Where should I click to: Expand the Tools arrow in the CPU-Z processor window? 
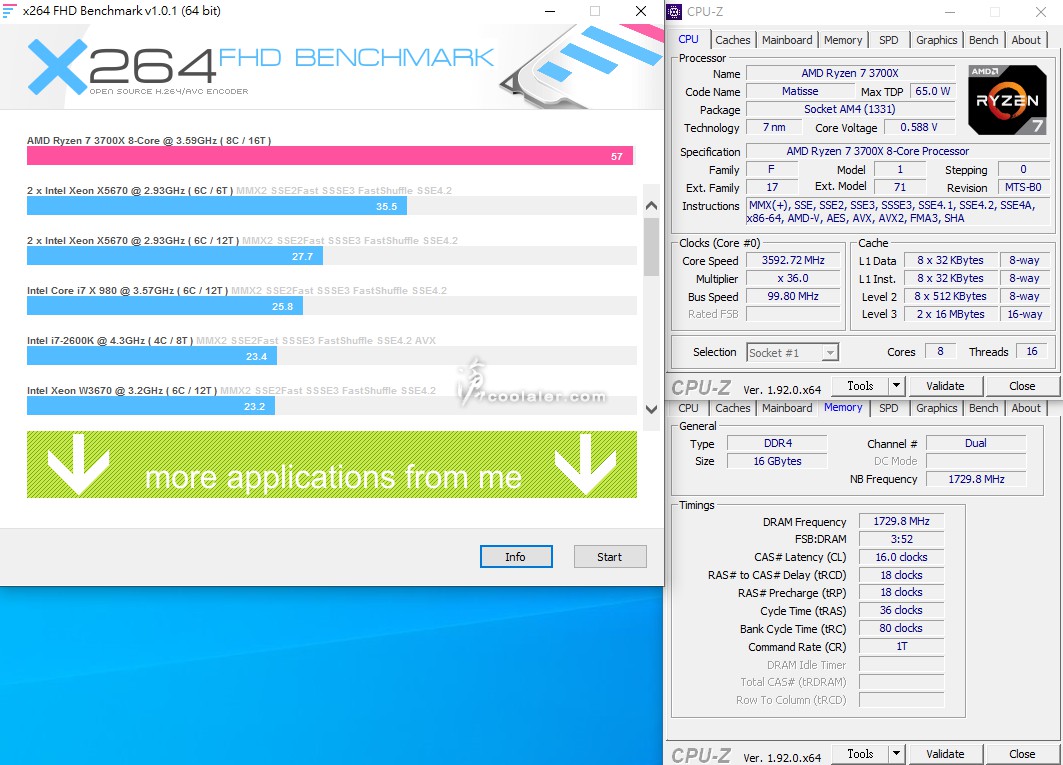[x=896, y=386]
